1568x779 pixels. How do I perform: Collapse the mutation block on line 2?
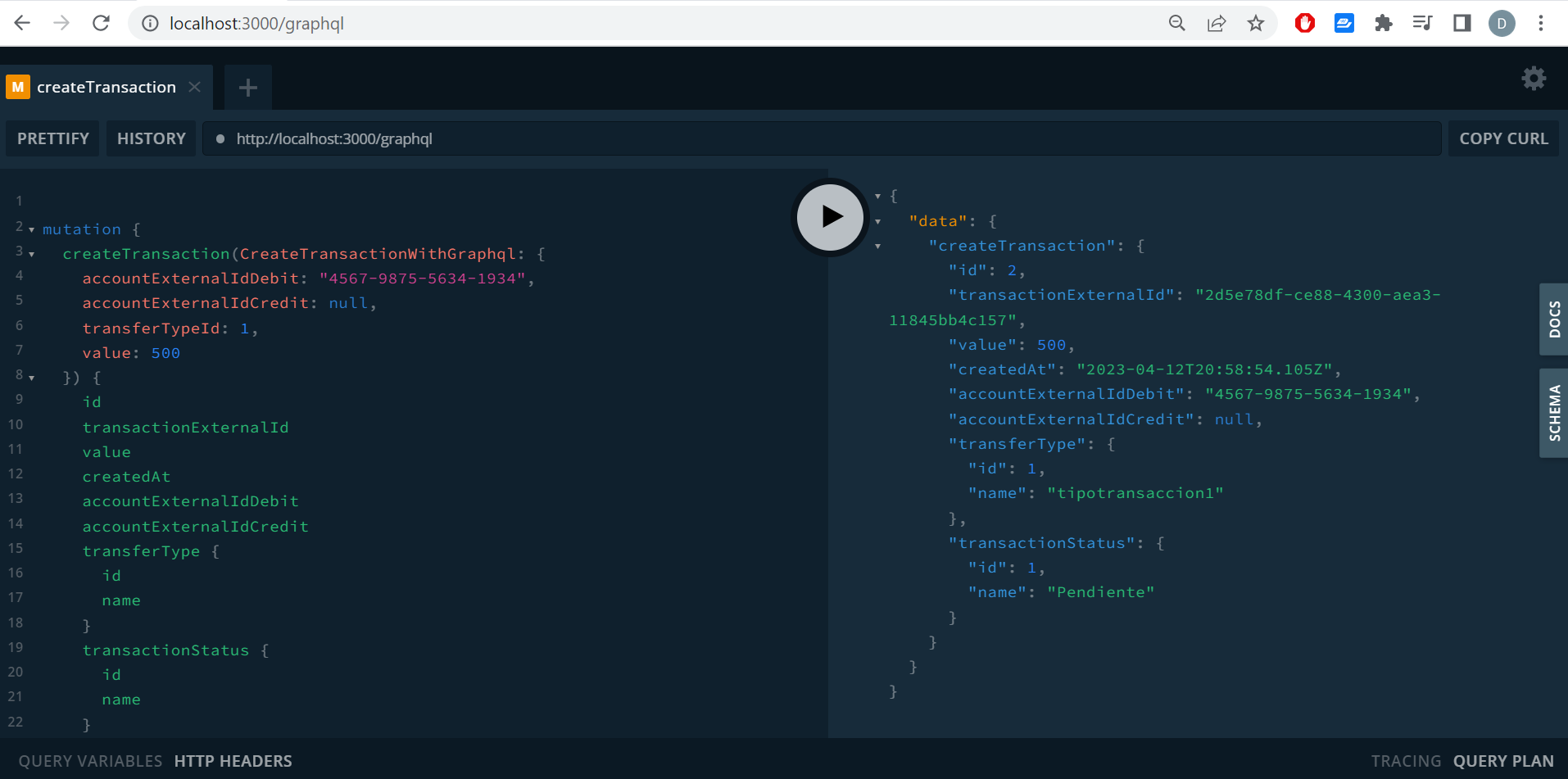(31, 230)
